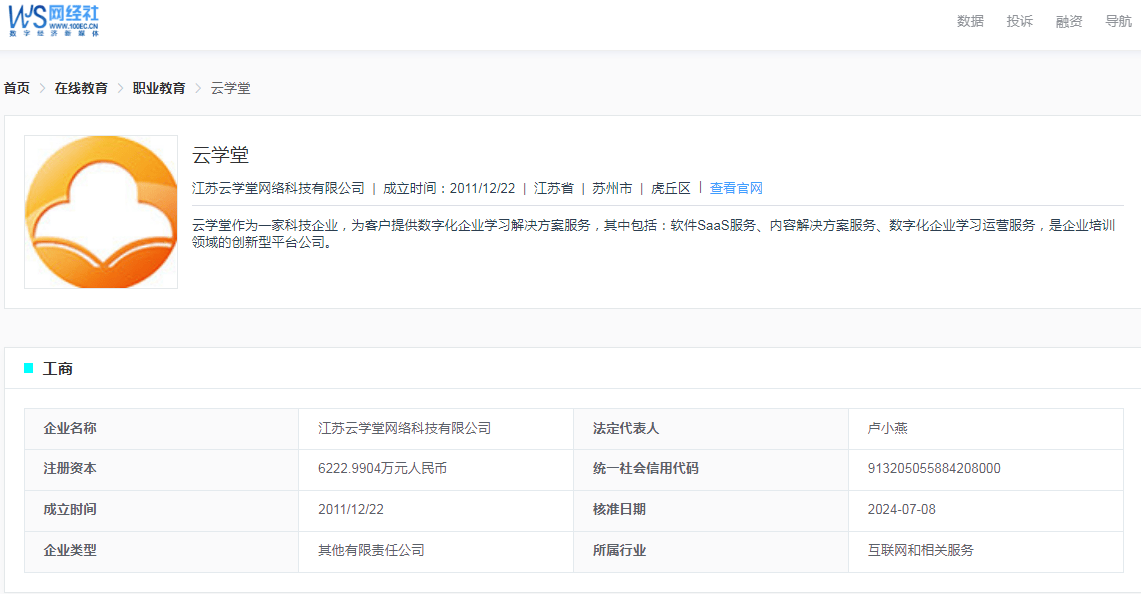Select the 云学堂 breadcrumb text

tap(230, 88)
